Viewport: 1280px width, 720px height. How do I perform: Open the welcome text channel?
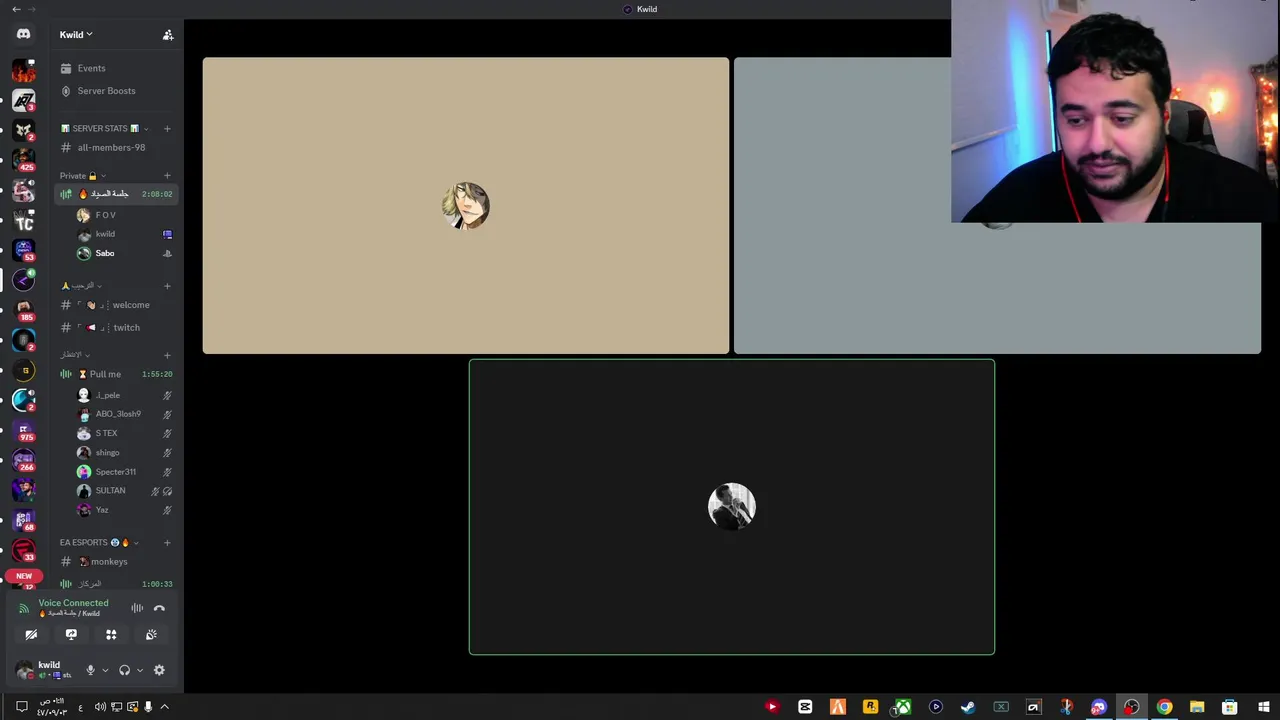pyautogui.click(x=117, y=305)
